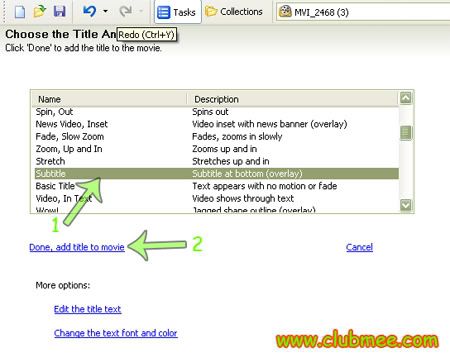
Task: Select the 'Basic Title' animation
Action: 55,186
